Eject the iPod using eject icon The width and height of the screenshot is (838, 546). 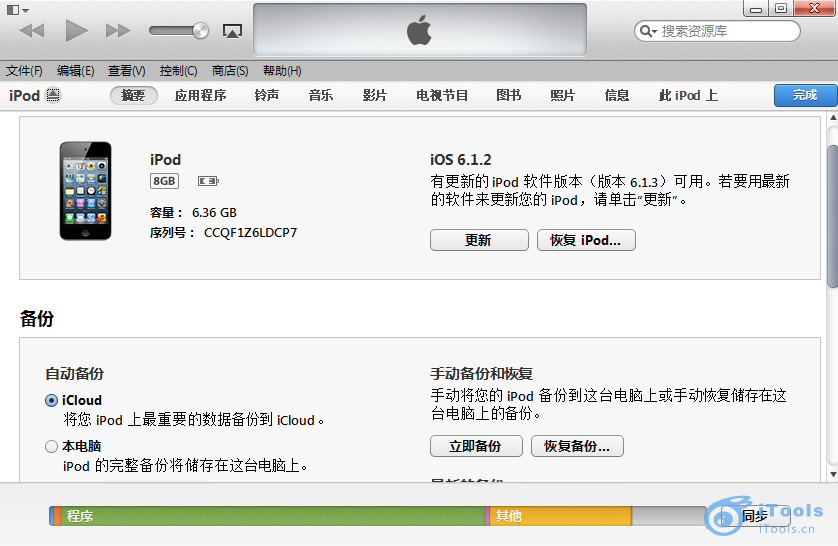pyautogui.click(x=53, y=95)
